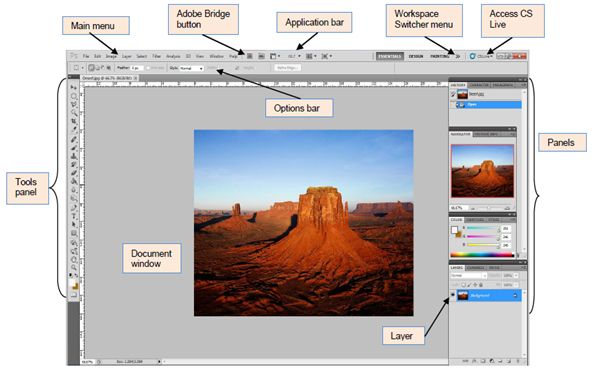Select the Crop tool in Tools panel

(74, 121)
